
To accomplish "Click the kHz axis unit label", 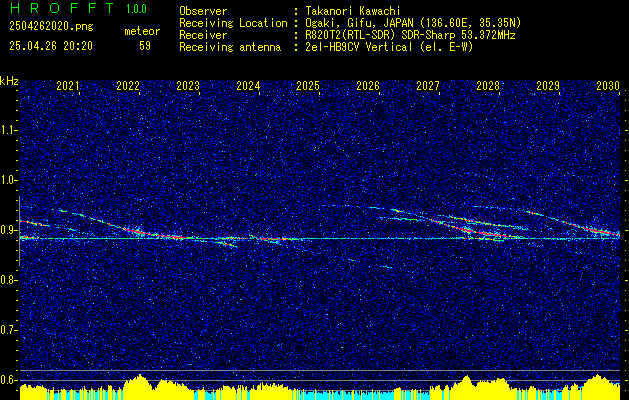I will coord(9,81).
